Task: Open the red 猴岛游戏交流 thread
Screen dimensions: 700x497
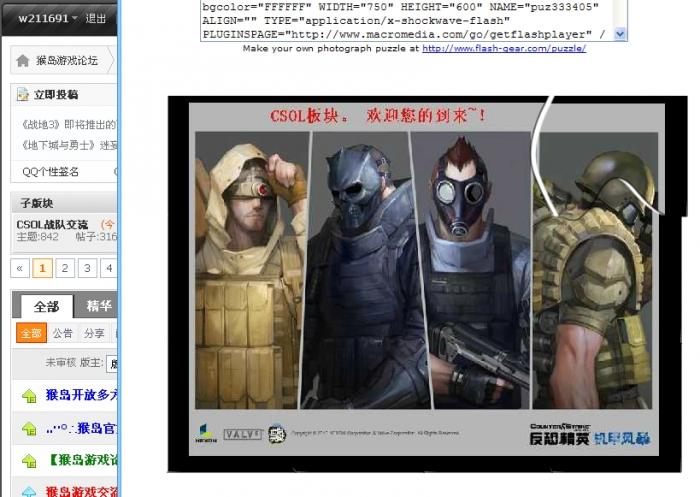Action: point(81,491)
